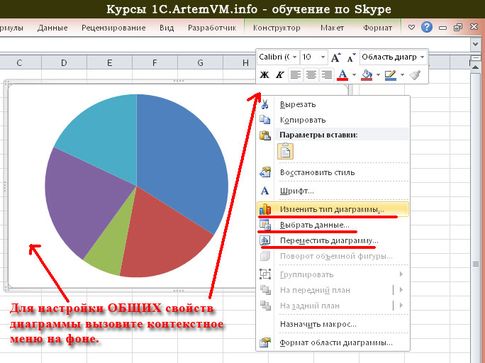Minimize the ribbon with the heart-shaped arrow
The height and width of the screenshot is (363, 485).
click(411, 28)
